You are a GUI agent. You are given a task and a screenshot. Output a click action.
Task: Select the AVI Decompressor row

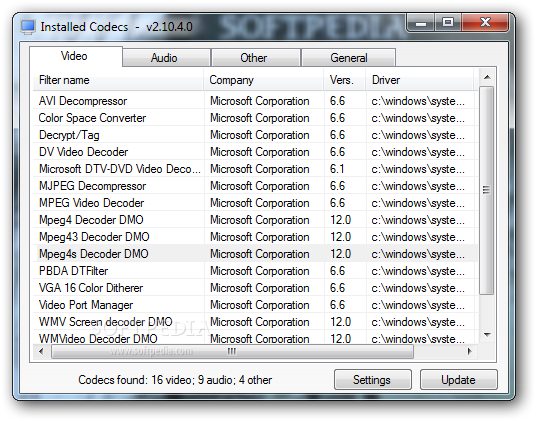[x=255, y=101]
